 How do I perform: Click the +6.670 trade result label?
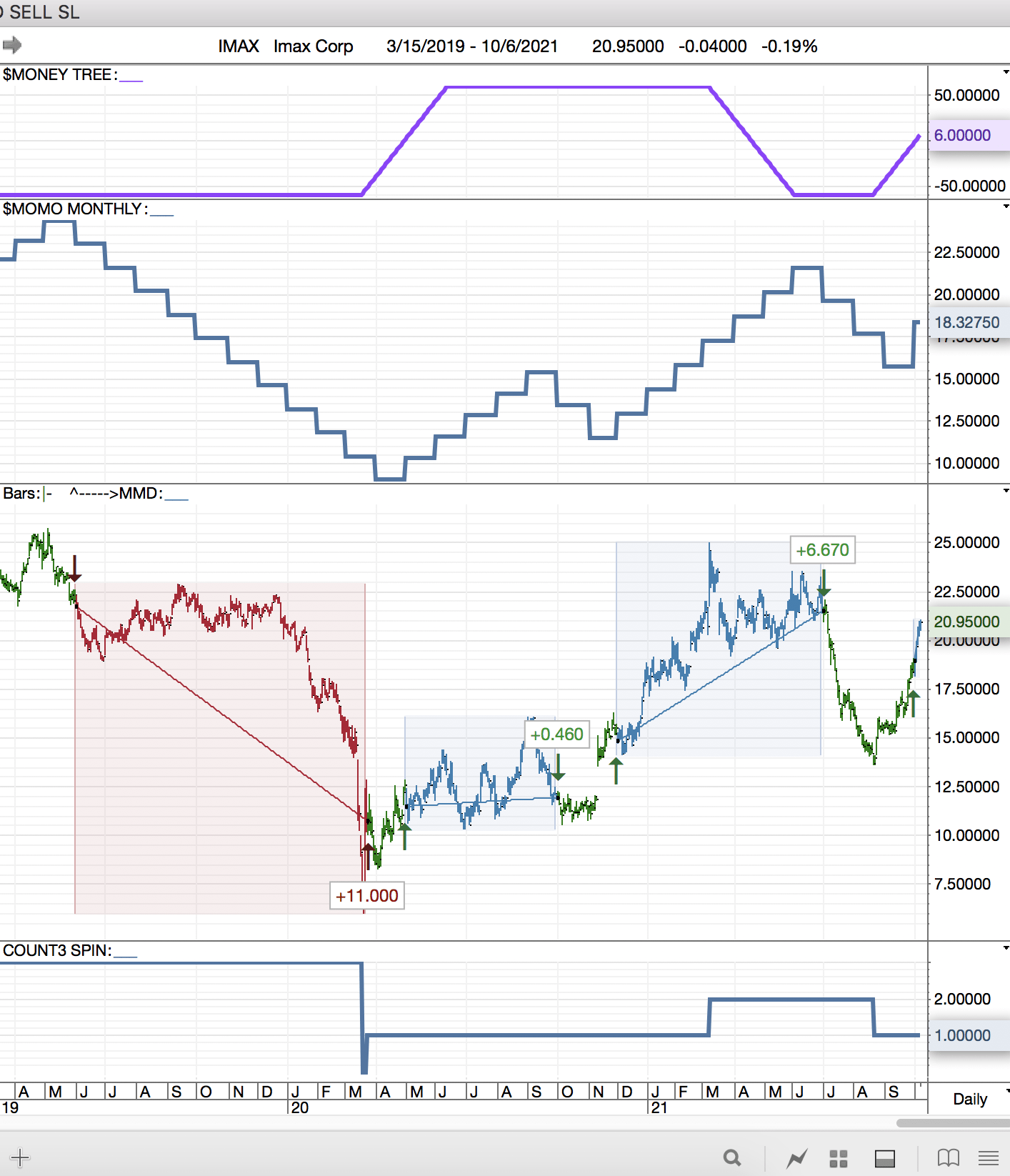pyautogui.click(x=823, y=550)
